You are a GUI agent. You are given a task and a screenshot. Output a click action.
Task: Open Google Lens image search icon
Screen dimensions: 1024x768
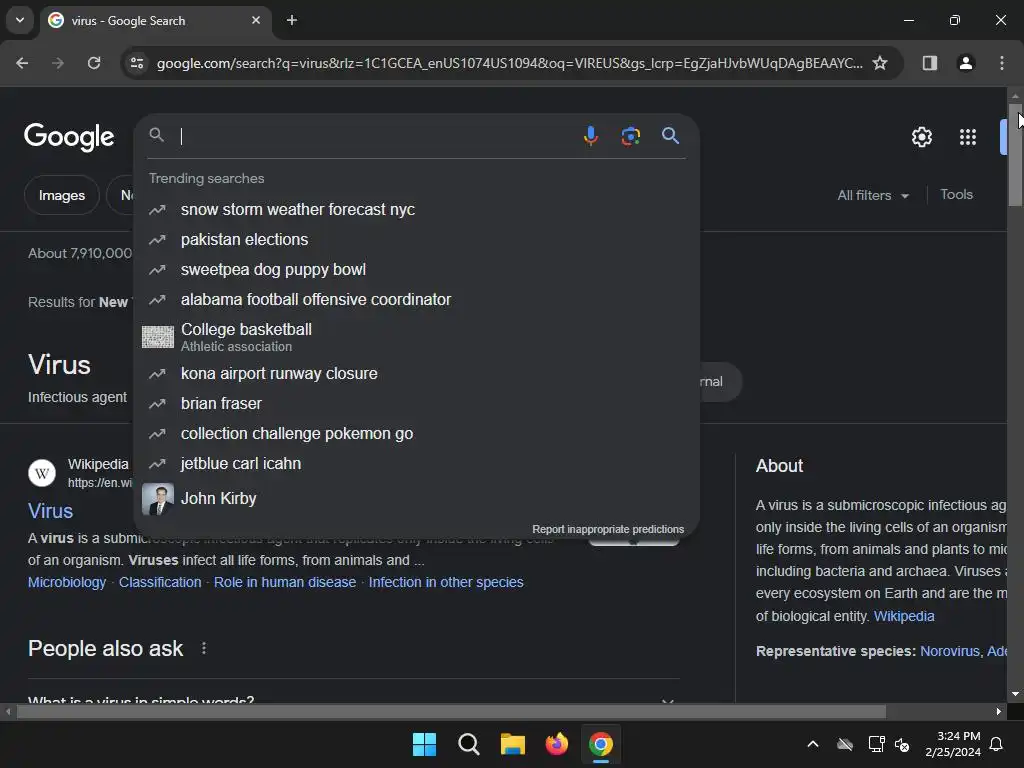[630, 136]
